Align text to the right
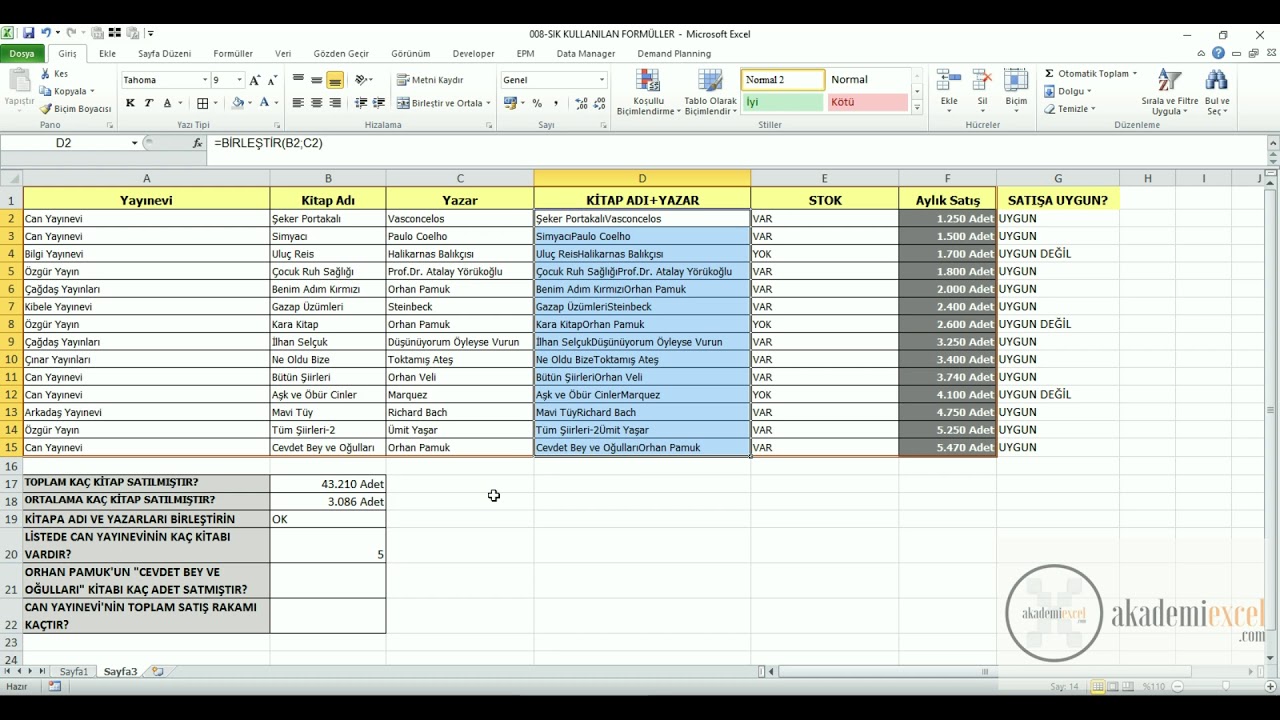Viewport: 1280px width, 720px height. pyautogui.click(x=335, y=103)
